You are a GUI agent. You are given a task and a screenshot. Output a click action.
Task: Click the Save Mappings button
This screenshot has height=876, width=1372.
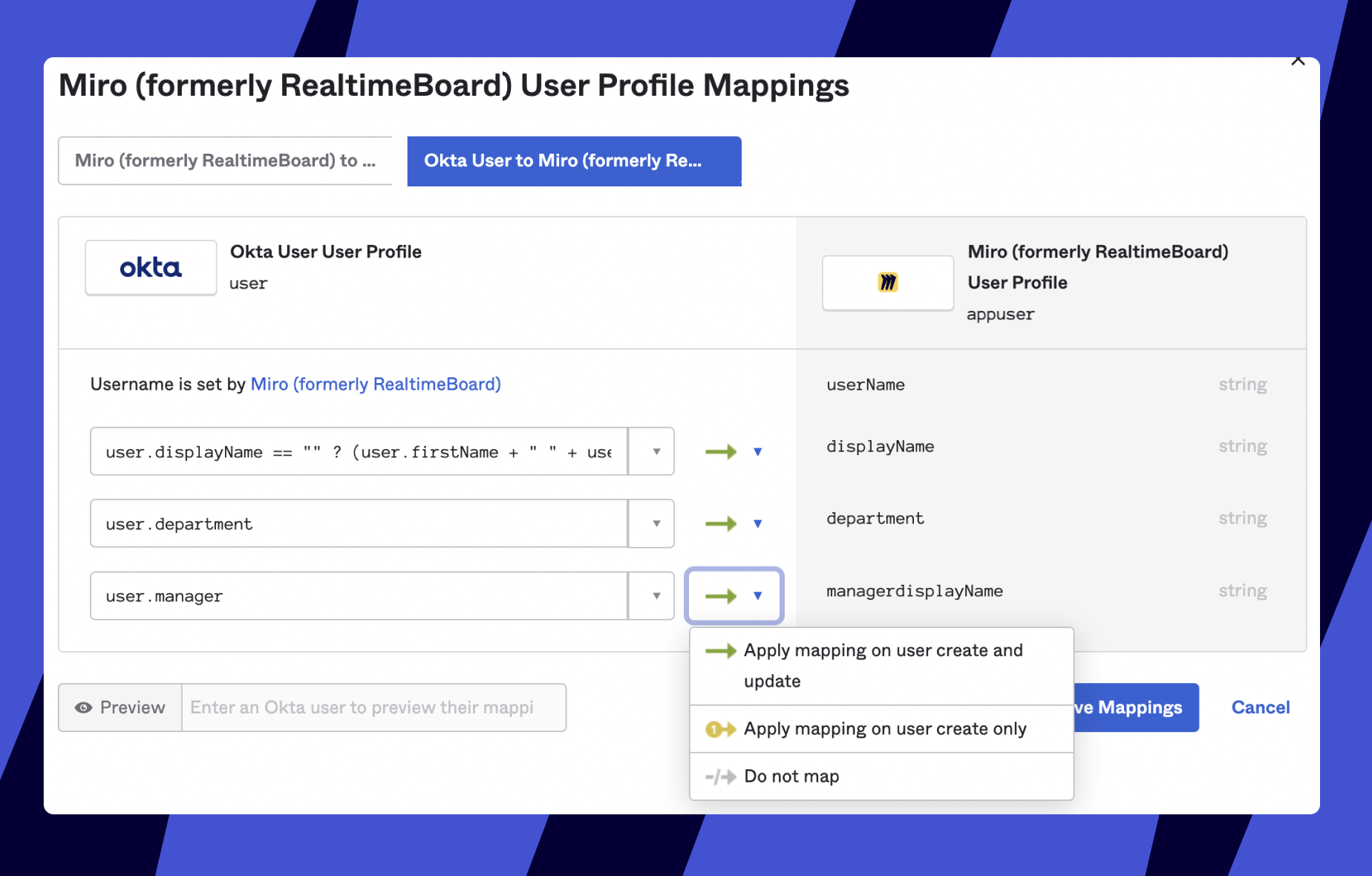1136,707
